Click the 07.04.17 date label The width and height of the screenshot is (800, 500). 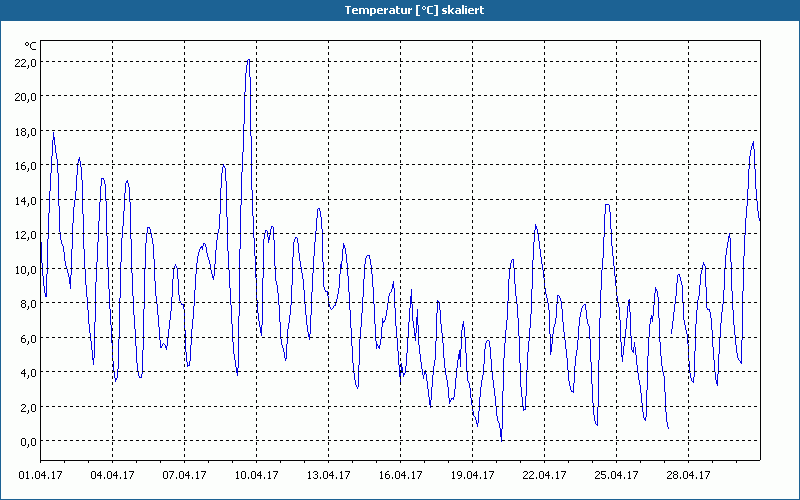[x=184, y=475]
